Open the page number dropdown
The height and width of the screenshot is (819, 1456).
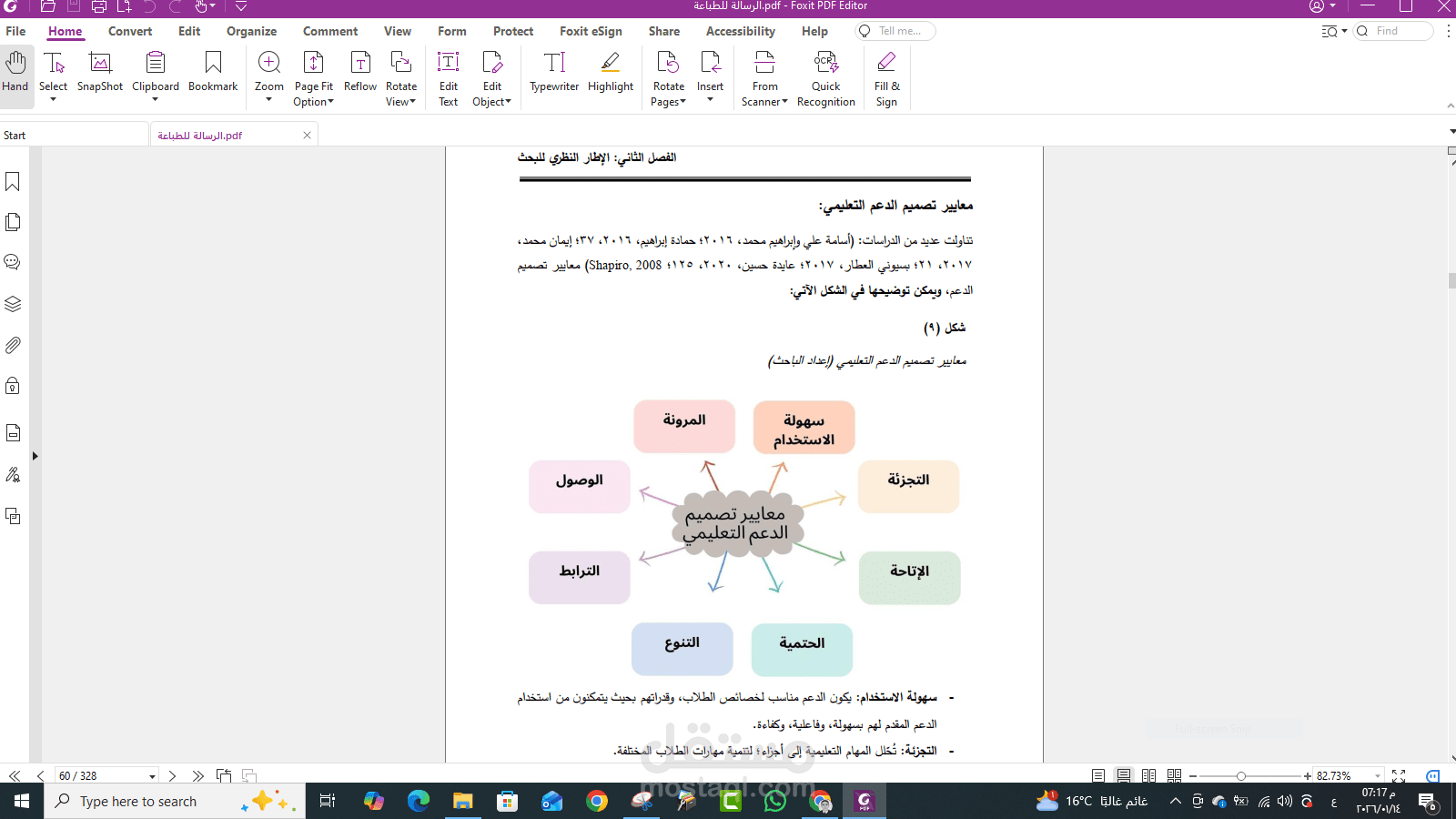[152, 776]
